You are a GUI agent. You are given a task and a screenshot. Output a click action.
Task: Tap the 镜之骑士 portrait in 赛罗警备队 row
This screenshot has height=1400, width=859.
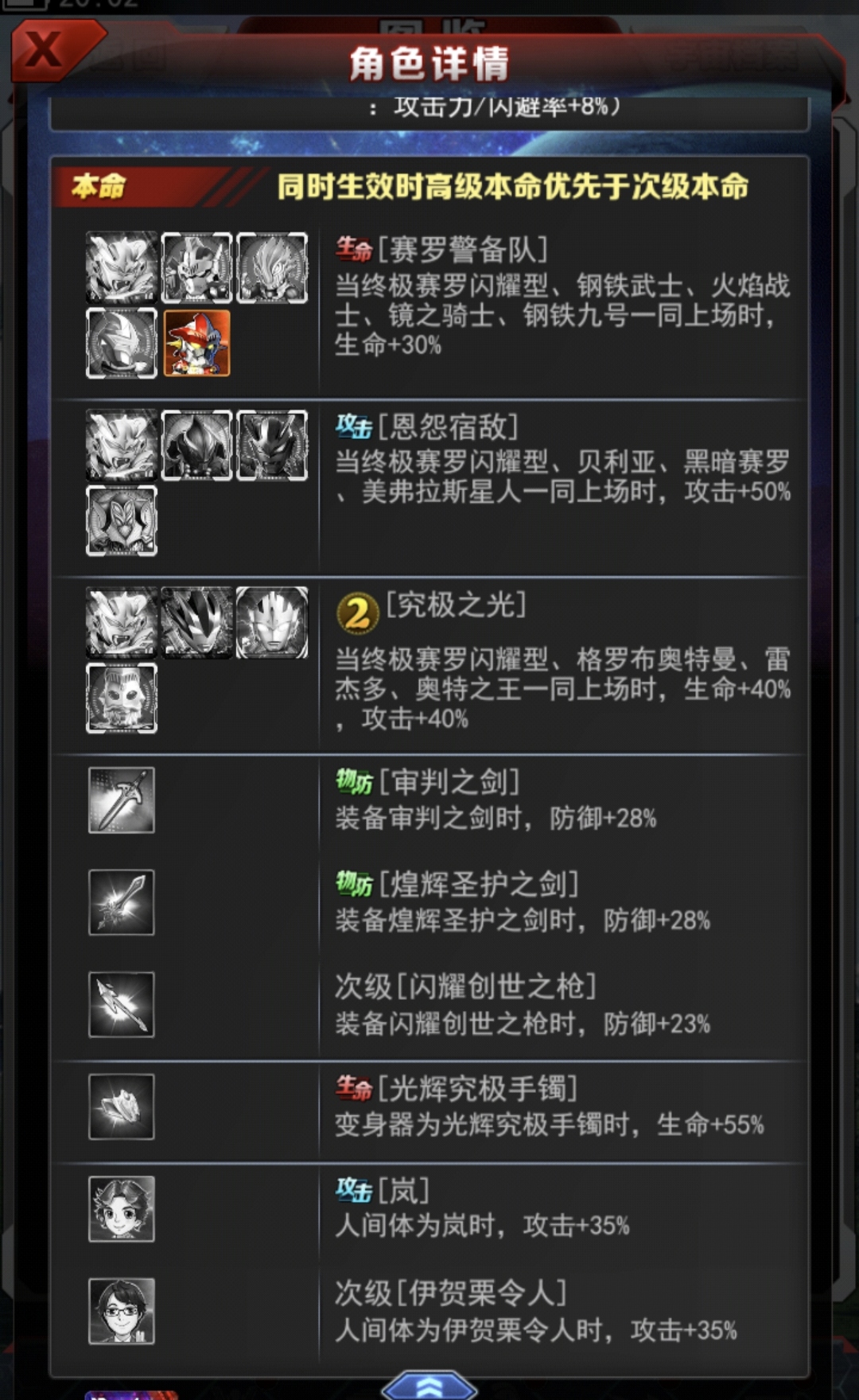(x=122, y=343)
